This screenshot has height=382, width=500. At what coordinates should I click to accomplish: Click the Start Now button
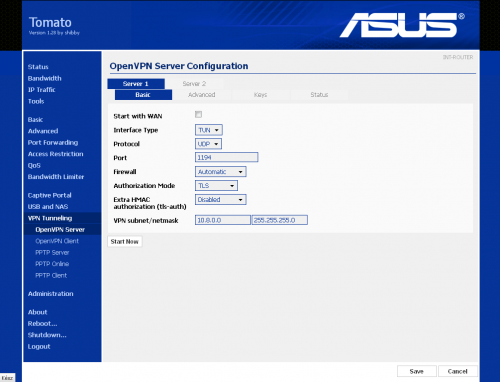[x=125, y=242]
